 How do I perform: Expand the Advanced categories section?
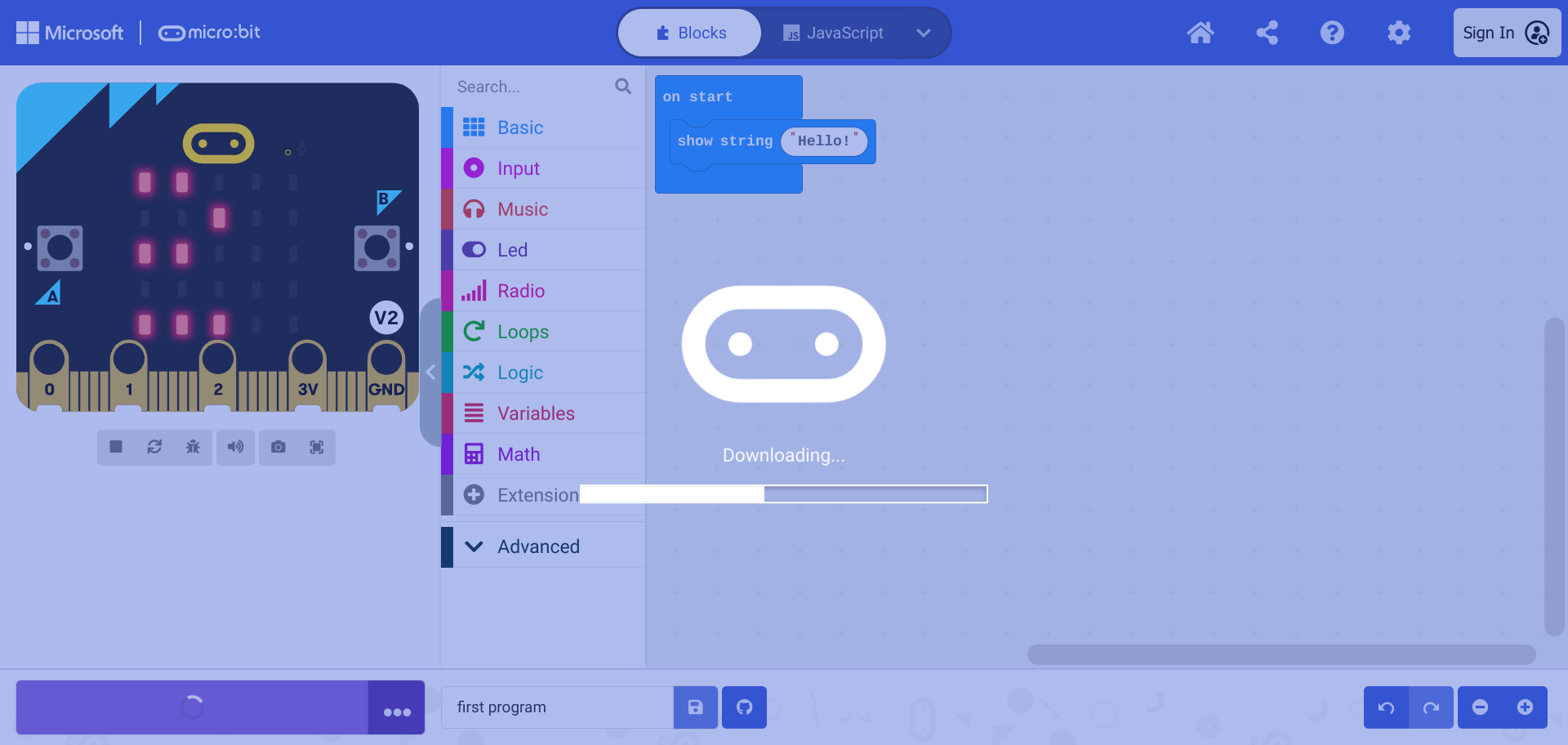(x=538, y=546)
